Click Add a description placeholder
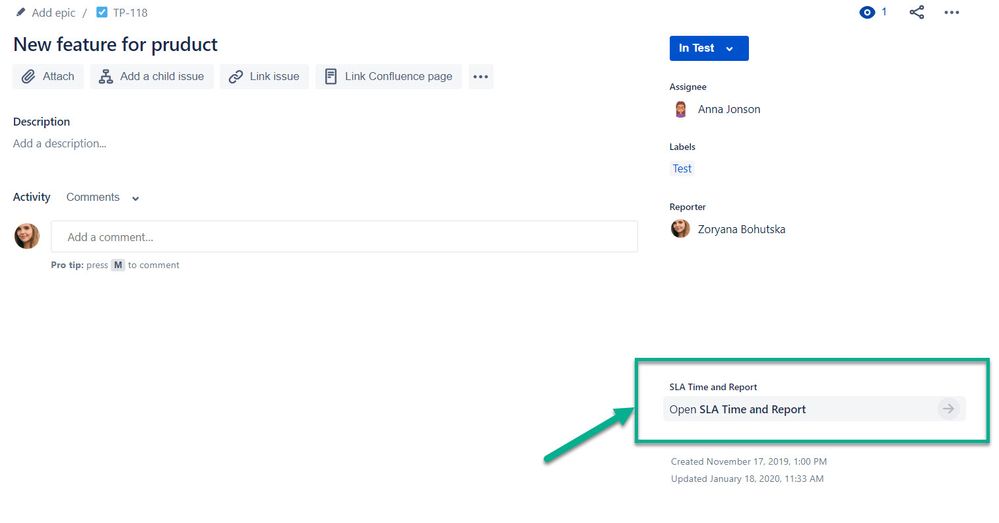 click(x=60, y=143)
